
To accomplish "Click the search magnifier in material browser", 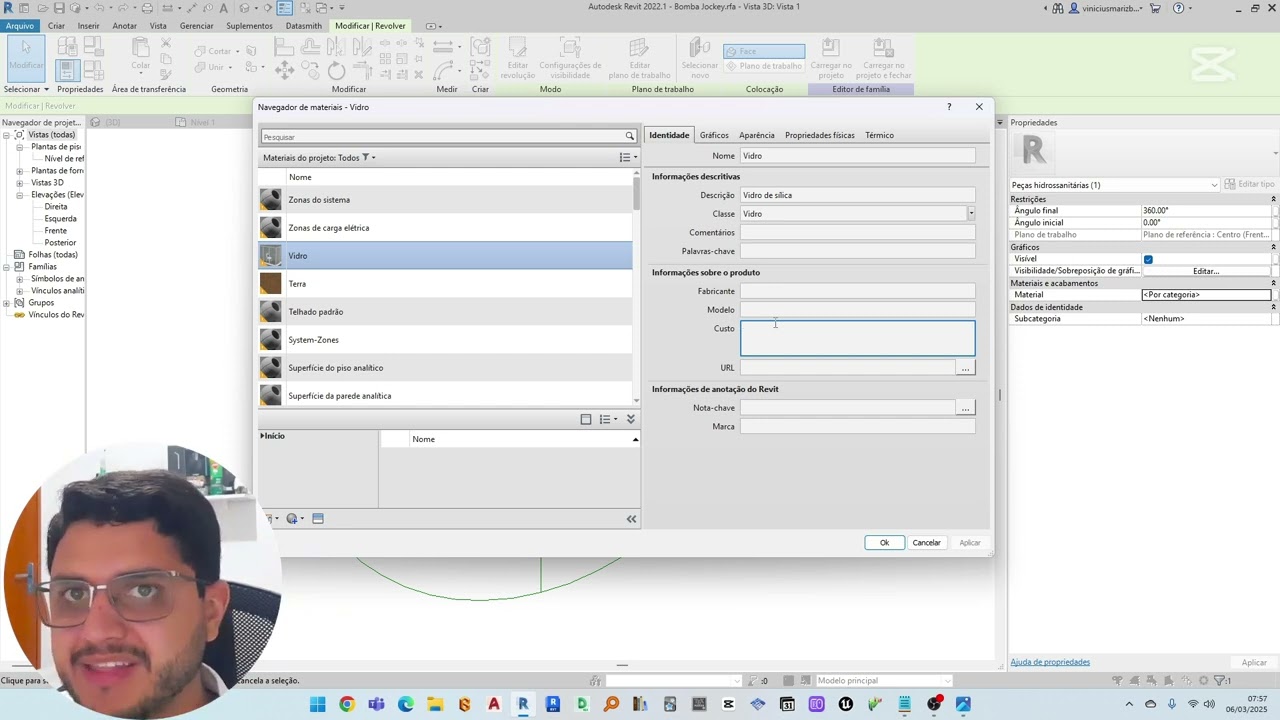I will tap(630, 136).
